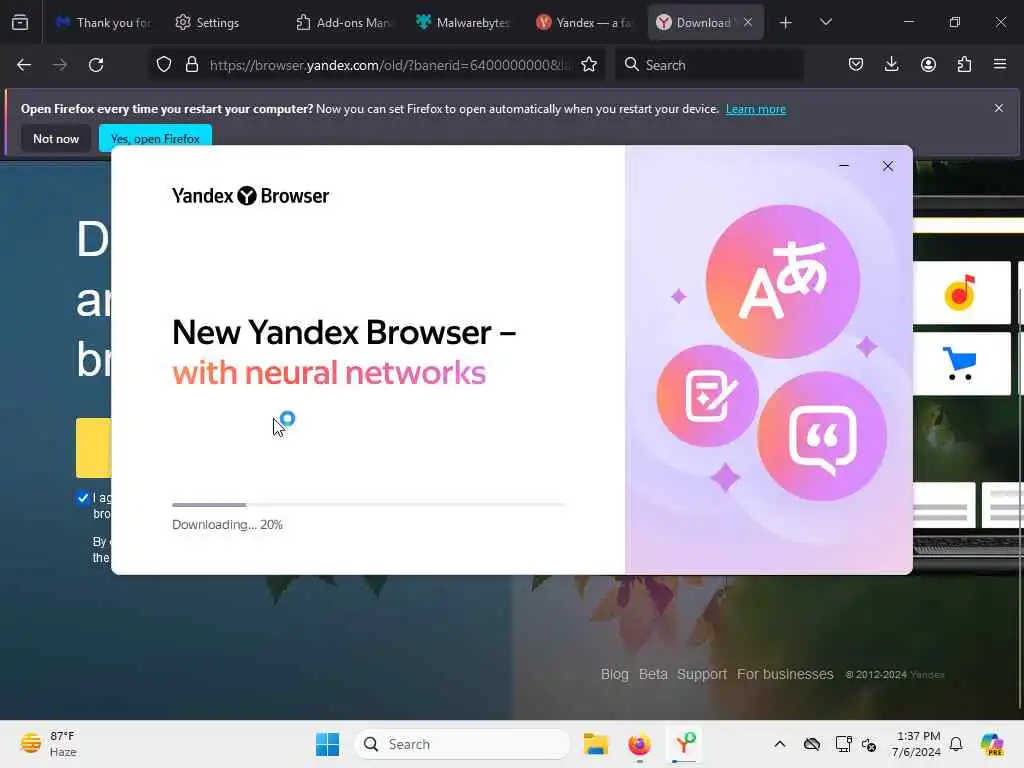Open a new tab with plus

786,23
